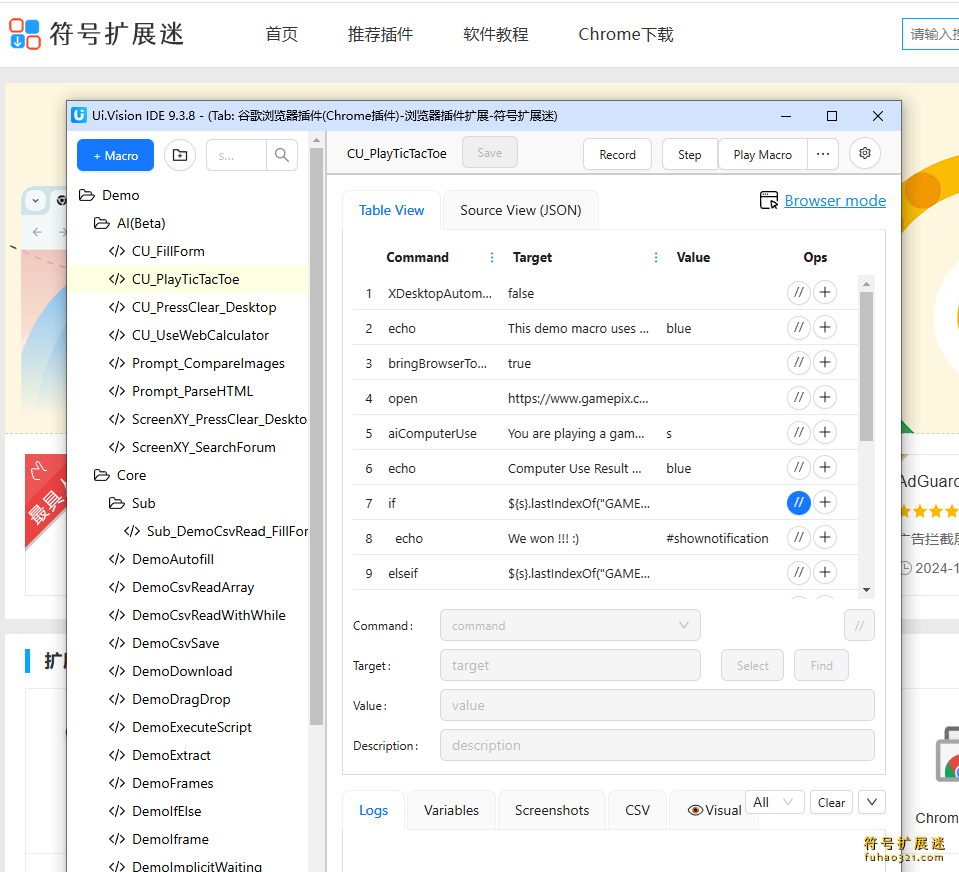Click the macro sidebar vertical scrollbar

tap(316, 437)
